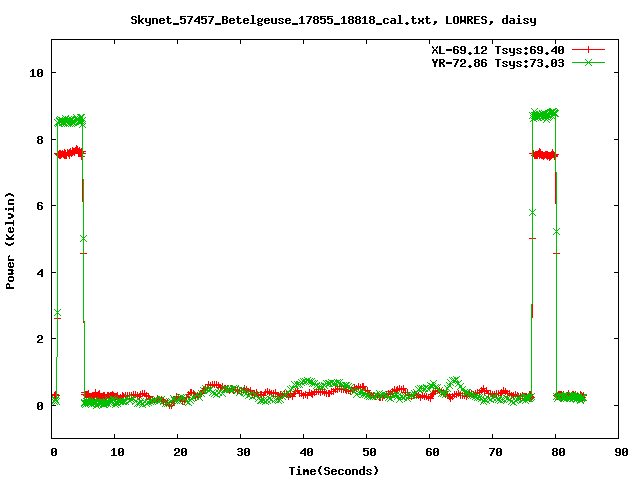Click x-axis tick label 80
This screenshot has height=480, width=640.
(x=558, y=452)
